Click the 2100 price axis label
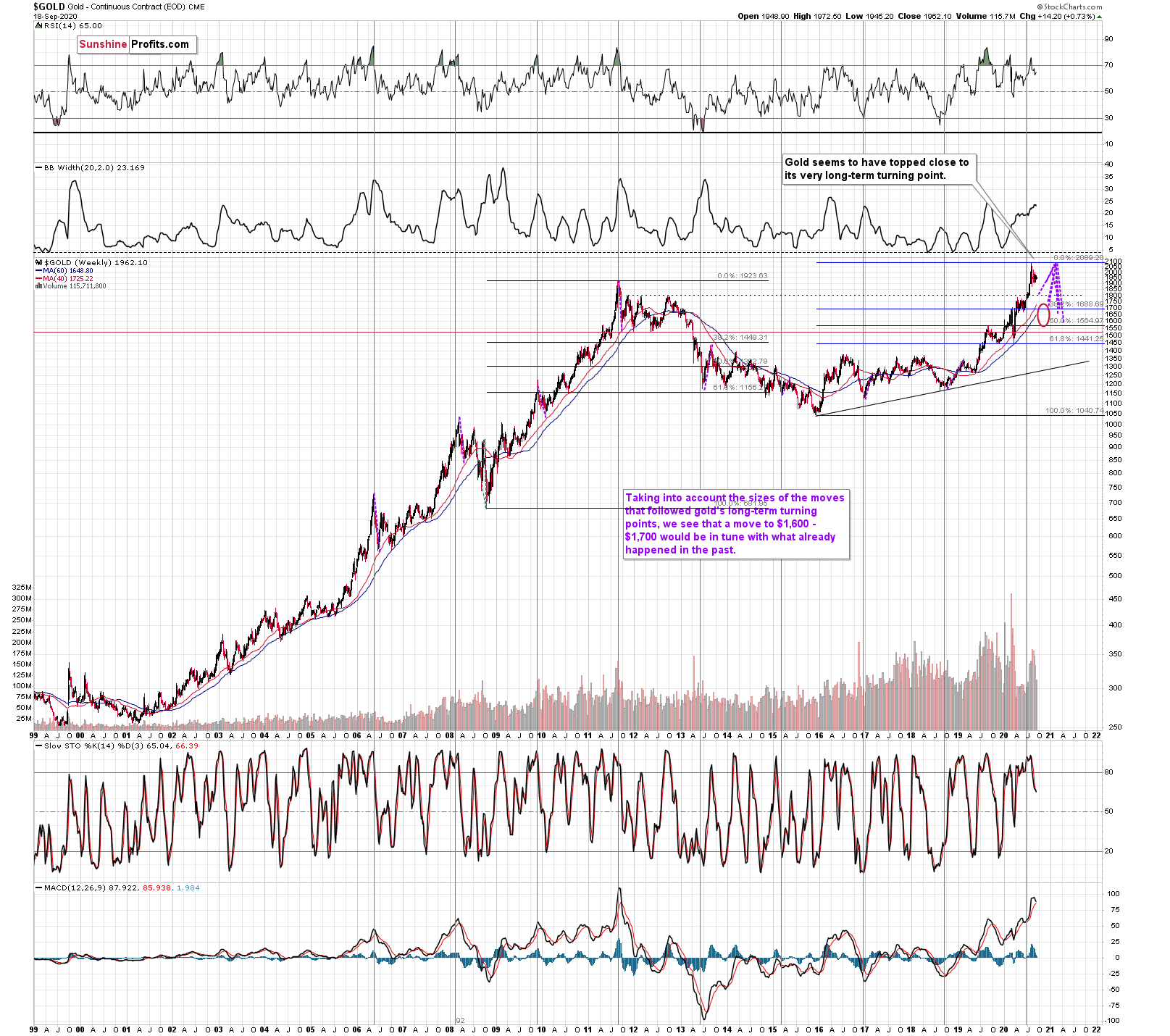Image resolution: width=1170 pixels, height=1036 pixels. point(1113,262)
